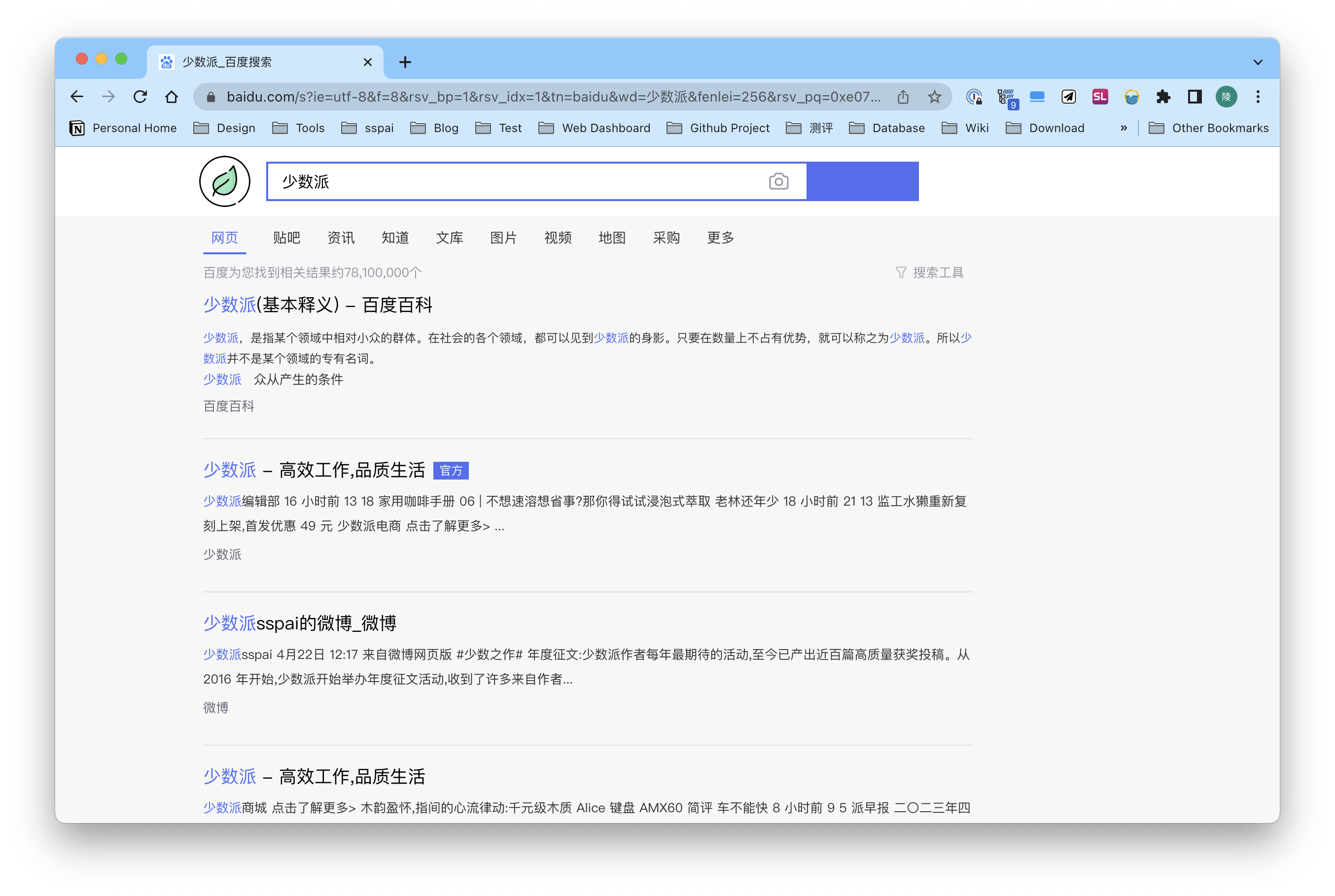Open 少数派sspai的微博 result link
This screenshot has height=896, width=1335.
click(x=299, y=623)
